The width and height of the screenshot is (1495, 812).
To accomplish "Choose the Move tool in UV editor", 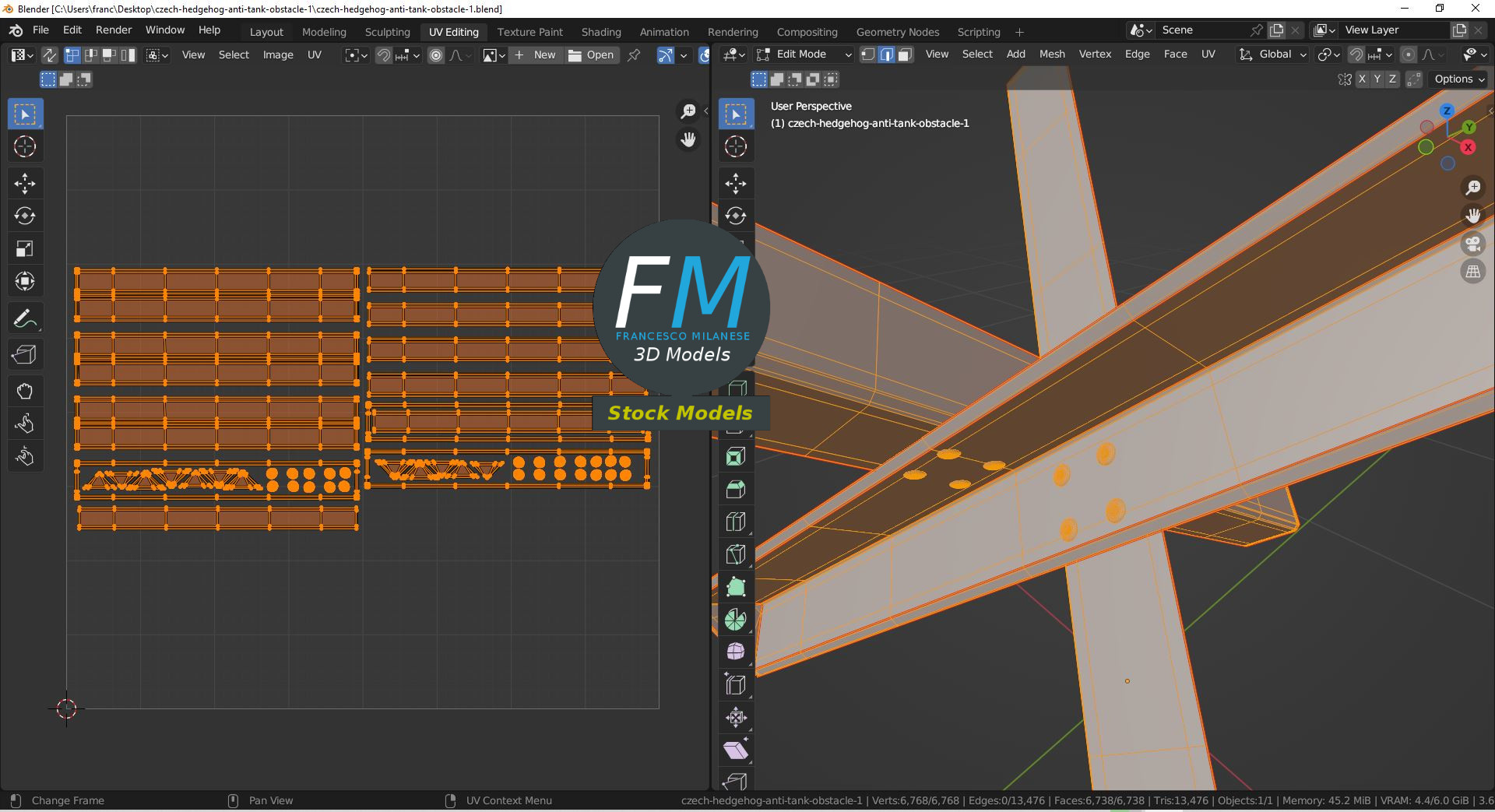I will click(x=25, y=184).
